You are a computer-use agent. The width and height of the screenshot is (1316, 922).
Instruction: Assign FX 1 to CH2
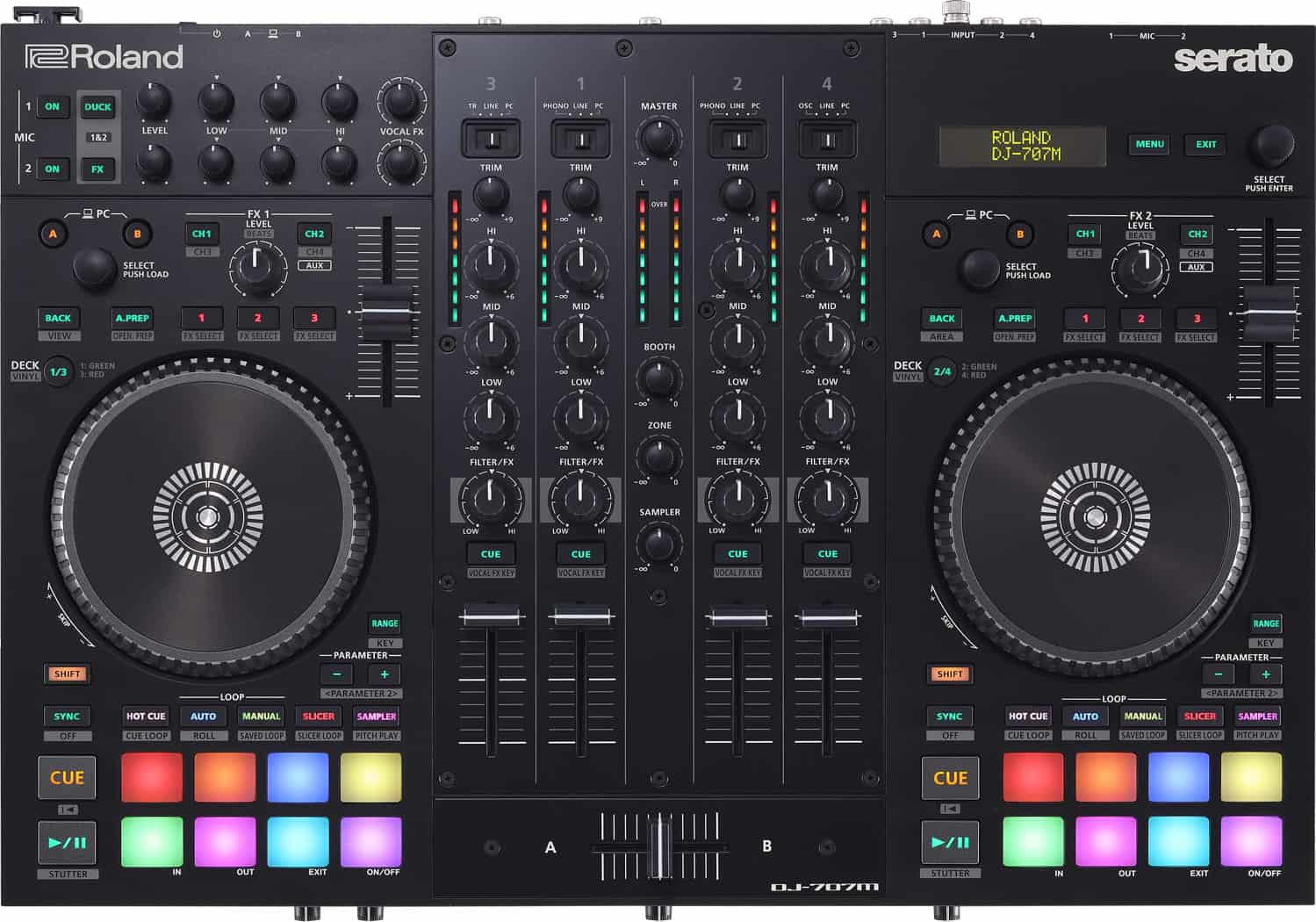314,234
